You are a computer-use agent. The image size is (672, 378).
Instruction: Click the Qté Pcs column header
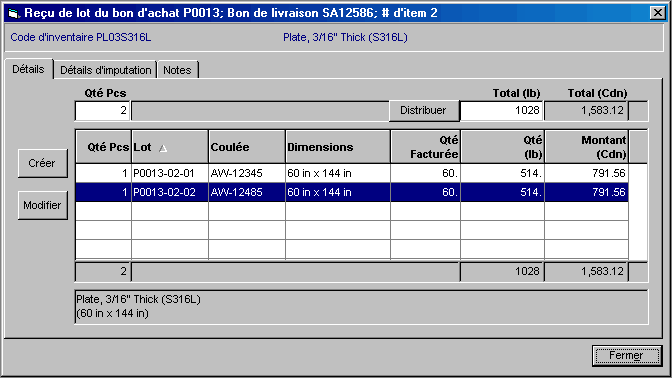pos(103,147)
